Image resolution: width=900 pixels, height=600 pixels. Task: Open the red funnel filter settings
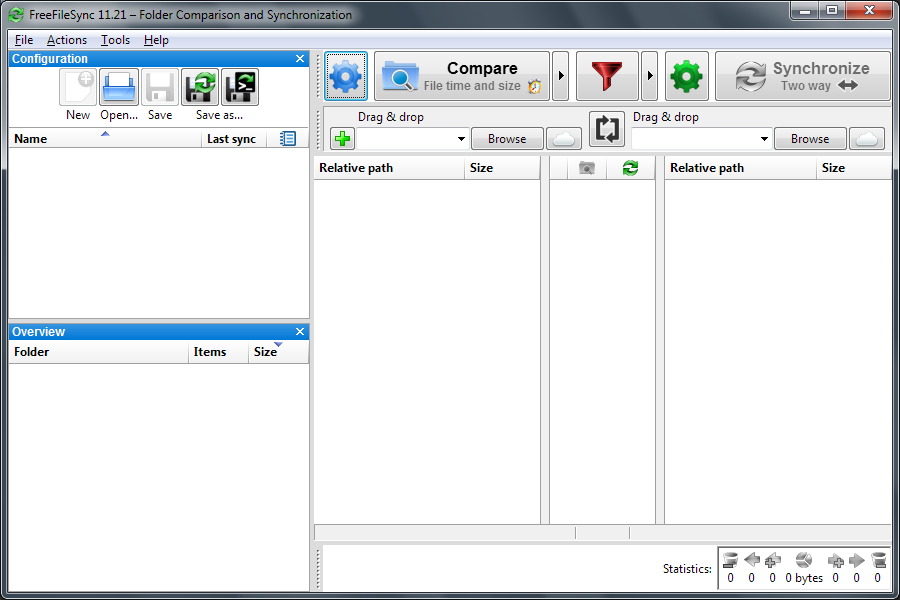click(x=607, y=76)
